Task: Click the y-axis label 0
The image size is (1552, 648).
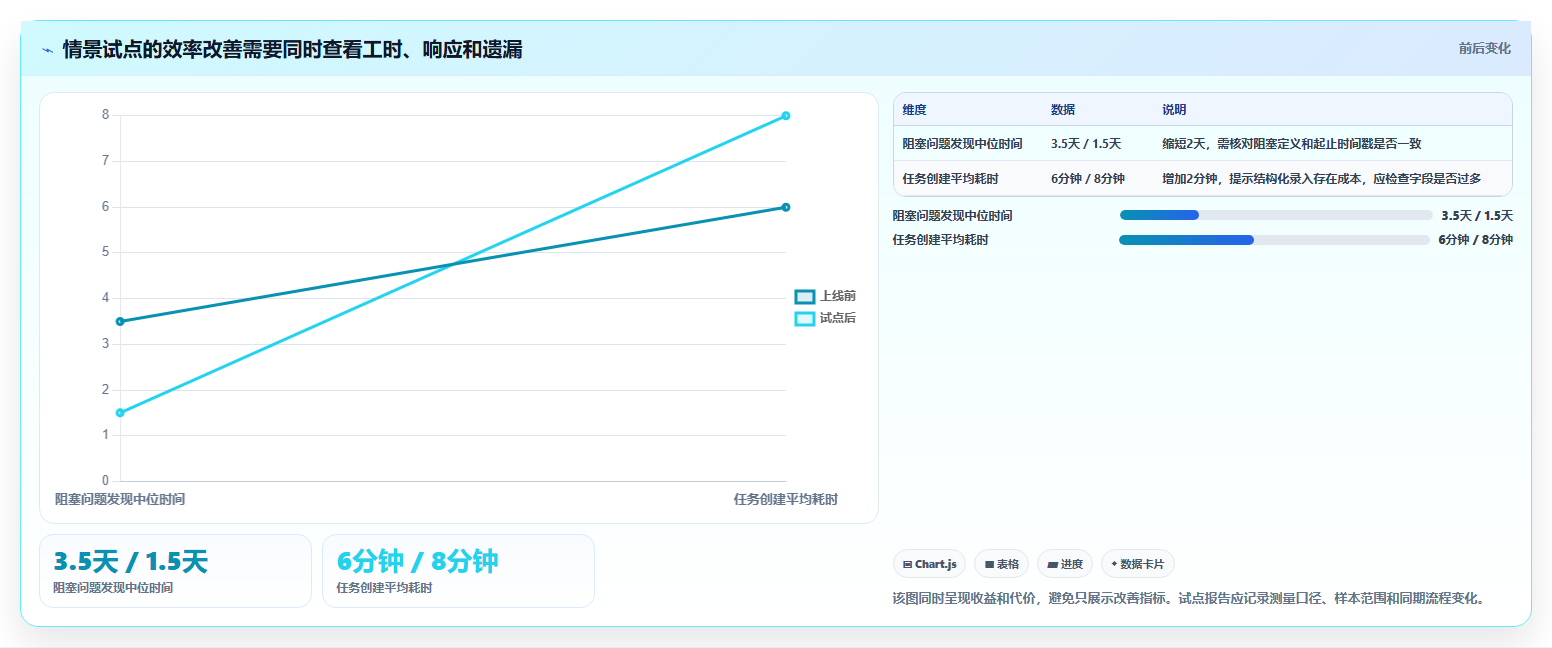Action: click(105, 481)
